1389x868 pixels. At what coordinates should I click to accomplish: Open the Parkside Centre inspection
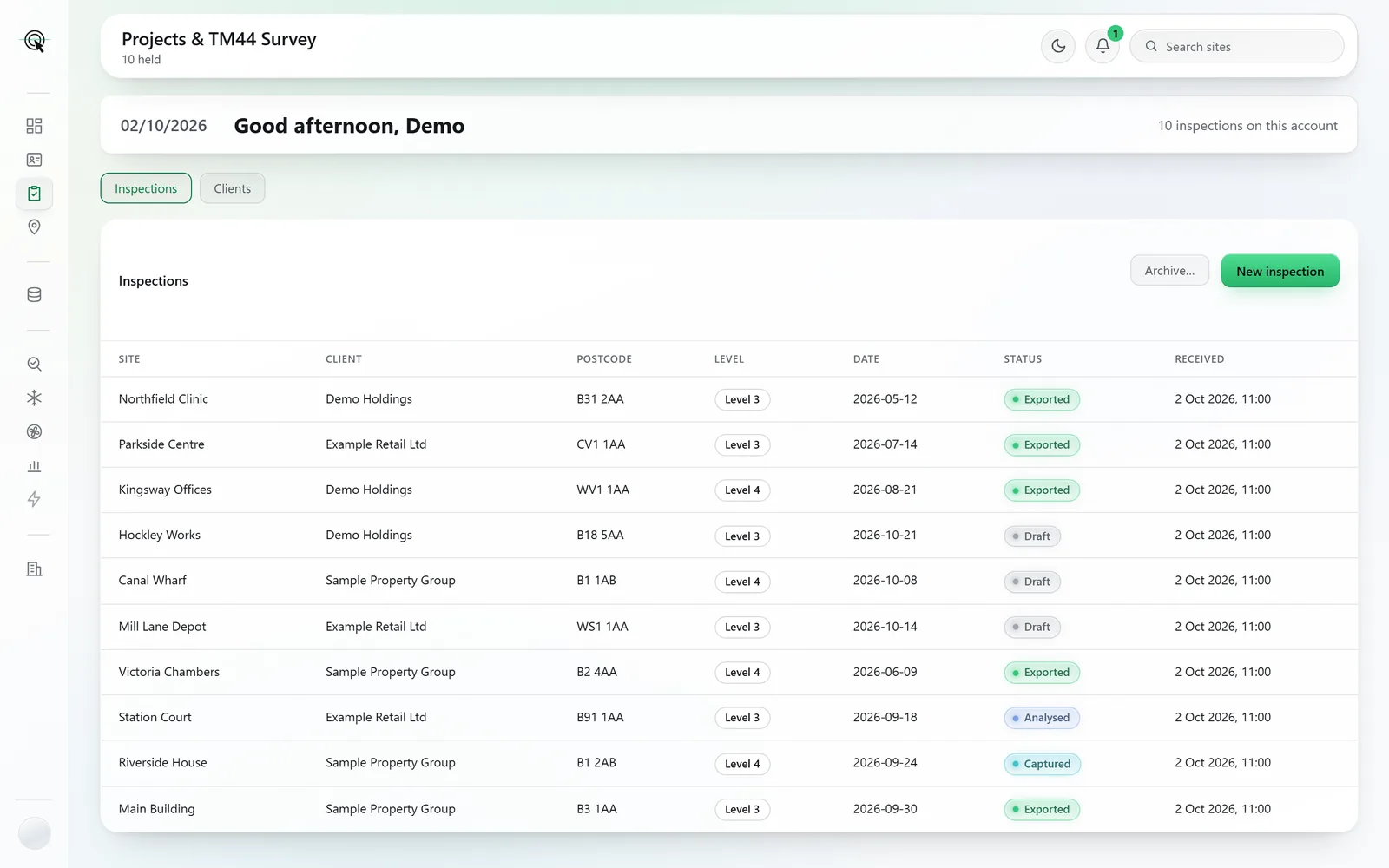(729, 444)
